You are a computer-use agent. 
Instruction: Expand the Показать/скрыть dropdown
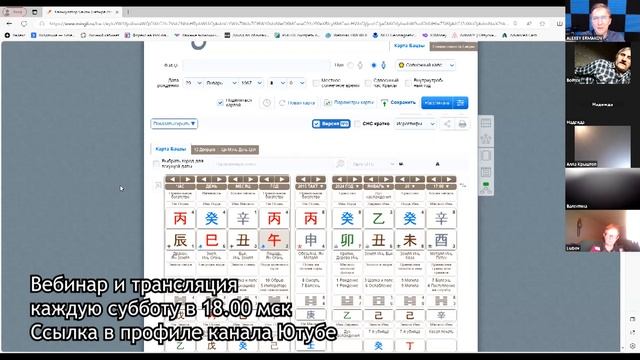tap(174, 123)
